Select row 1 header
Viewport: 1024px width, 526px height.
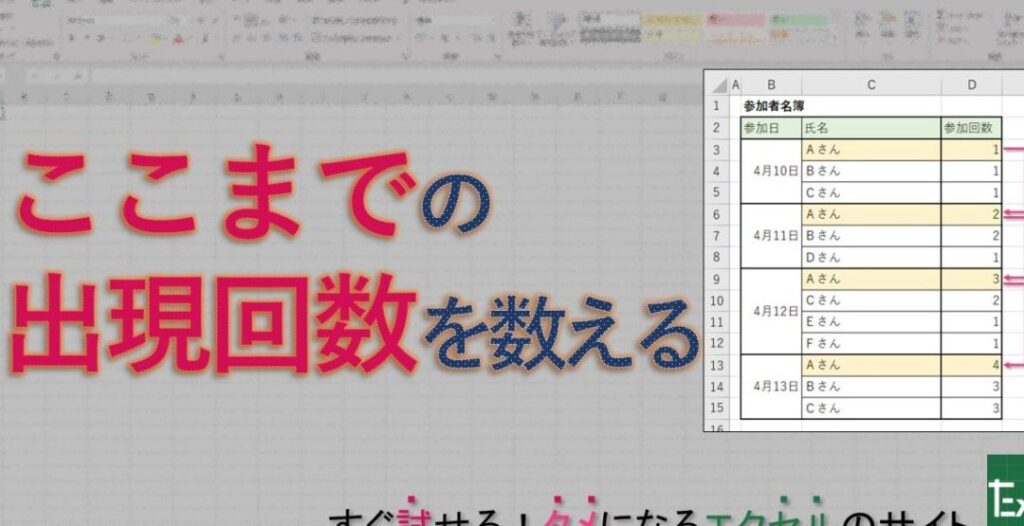pos(716,106)
